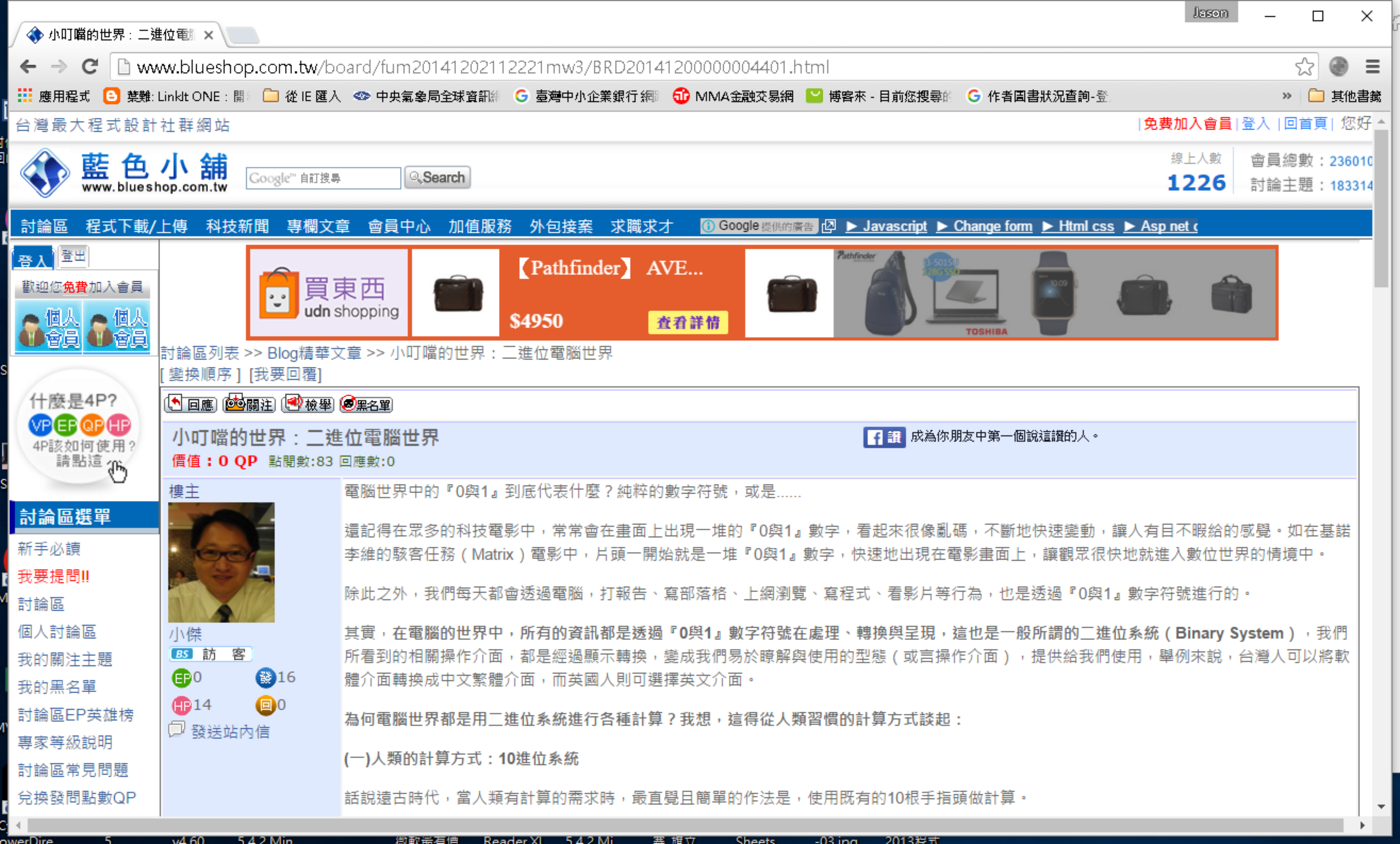Screen dimensions: 1400x844
Task: Click the 檢舉 report icon button
Action: tap(307, 404)
